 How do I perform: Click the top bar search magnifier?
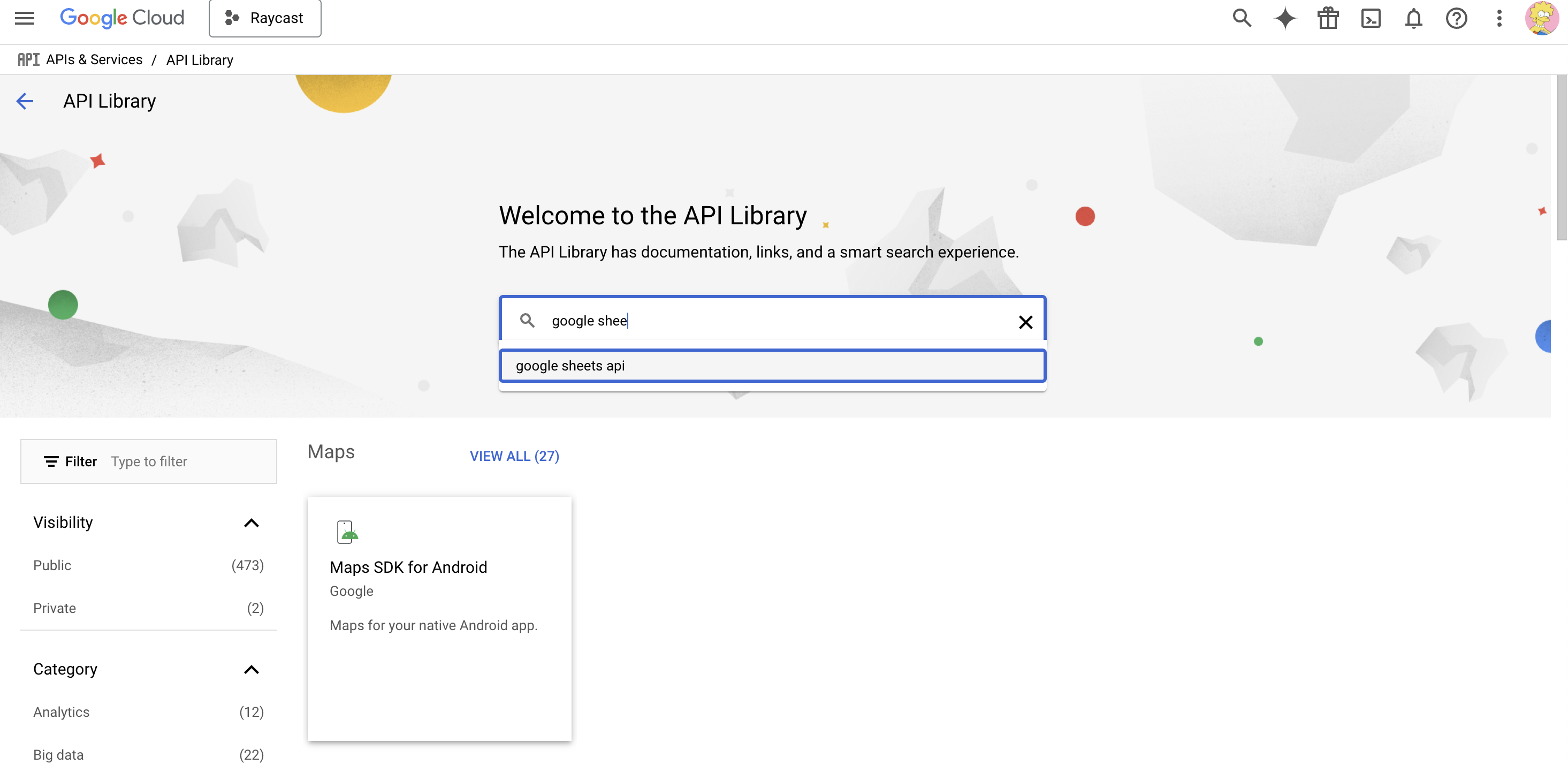point(1242,18)
